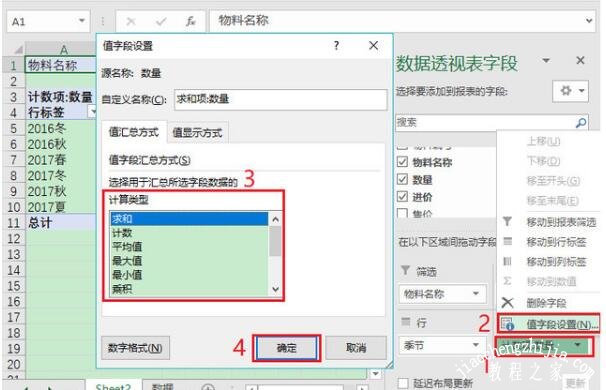Select the 总计 cell
The image size is (606, 390).
[x=61, y=223]
